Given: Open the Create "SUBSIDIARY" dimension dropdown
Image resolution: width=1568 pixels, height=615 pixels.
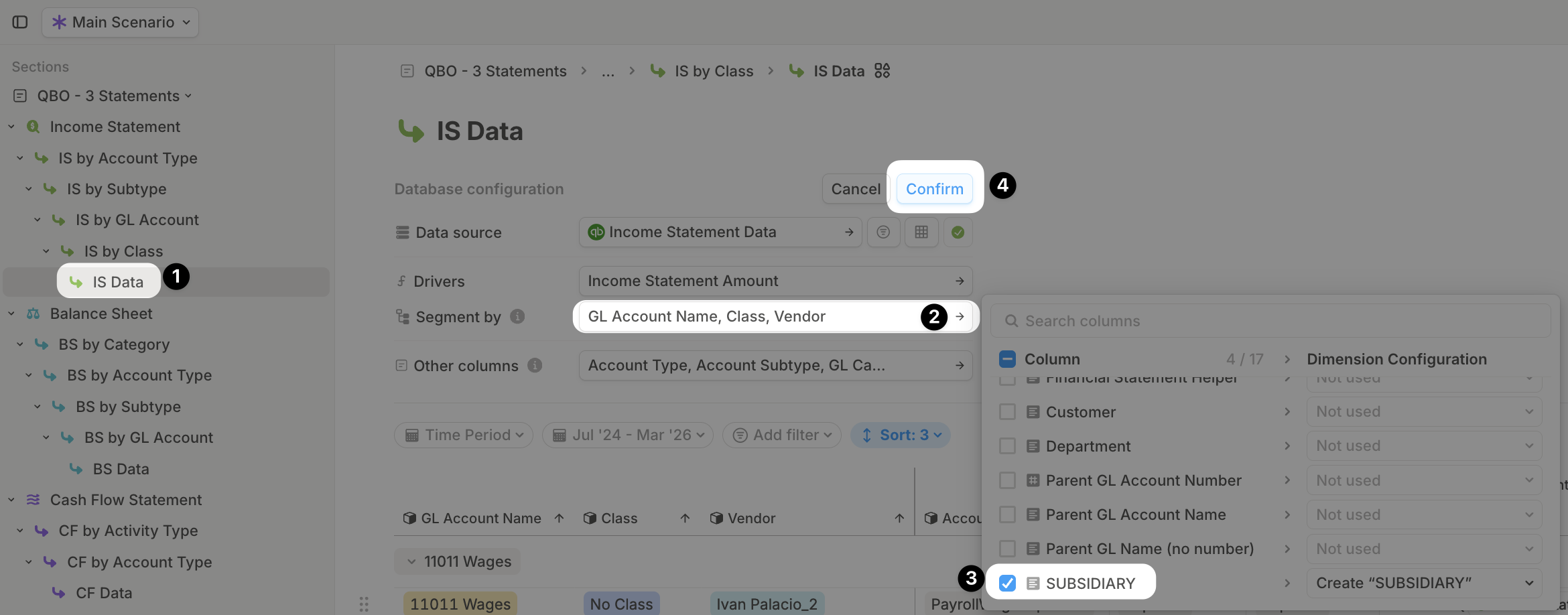Looking at the screenshot, I should [x=1424, y=583].
